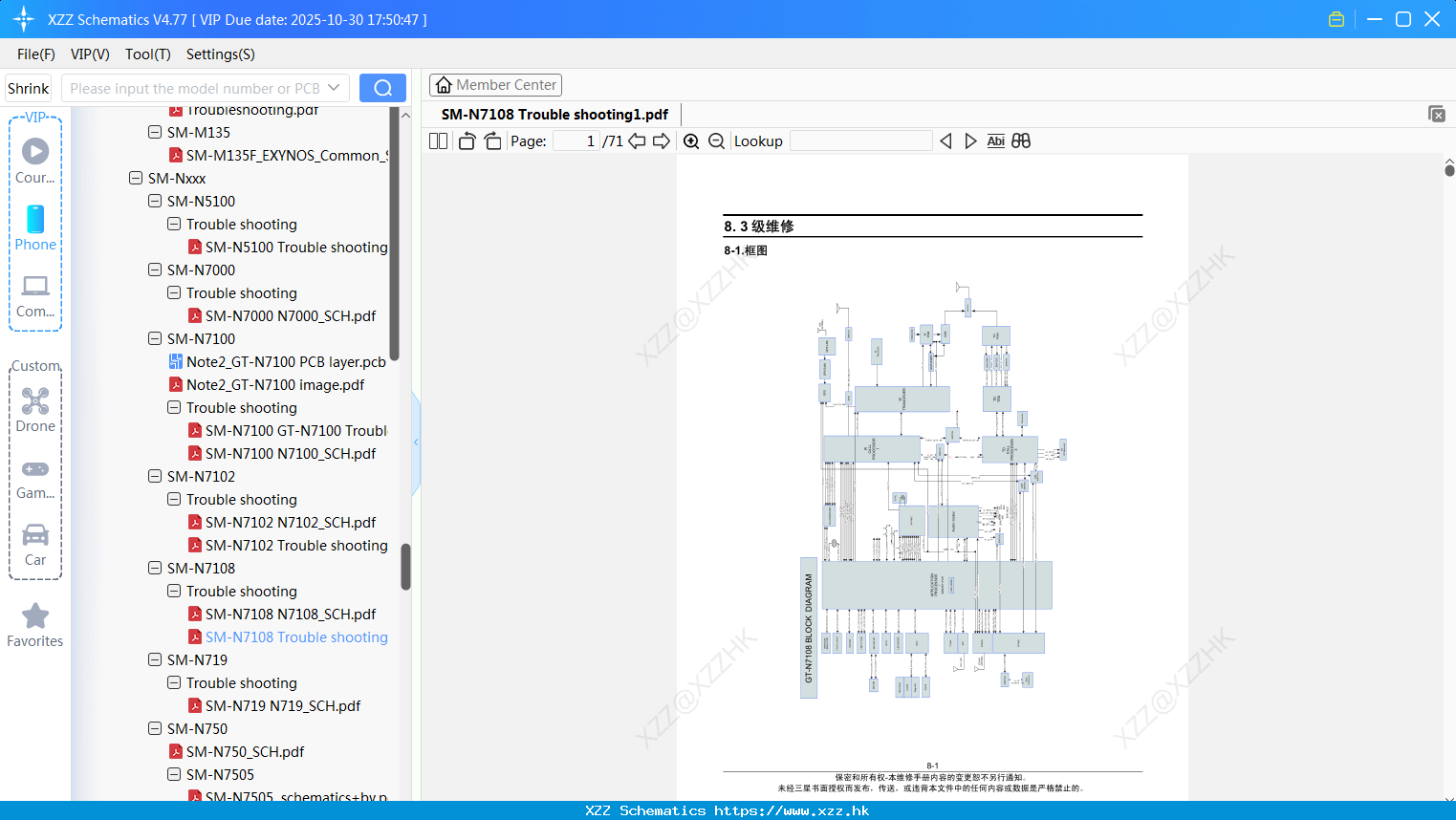
Task: Collapse the SM-N5100 tree node
Action: click(155, 201)
